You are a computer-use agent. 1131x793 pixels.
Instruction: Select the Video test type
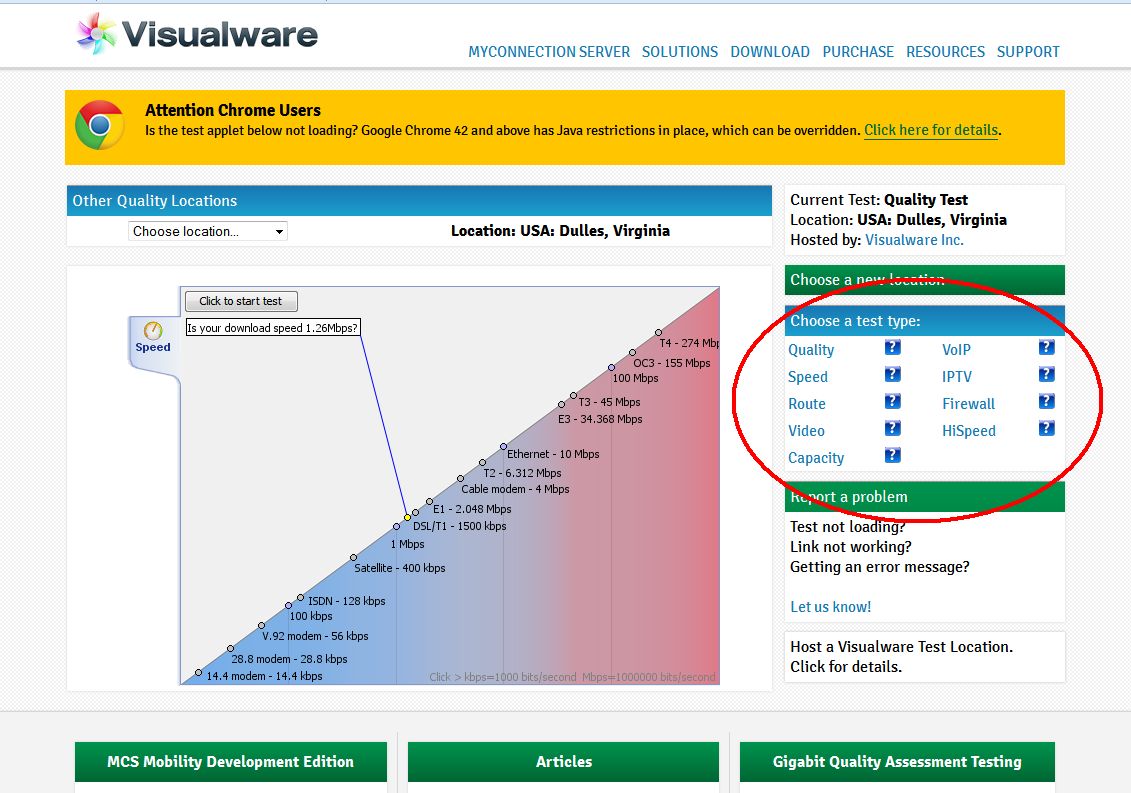tap(806, 431)
